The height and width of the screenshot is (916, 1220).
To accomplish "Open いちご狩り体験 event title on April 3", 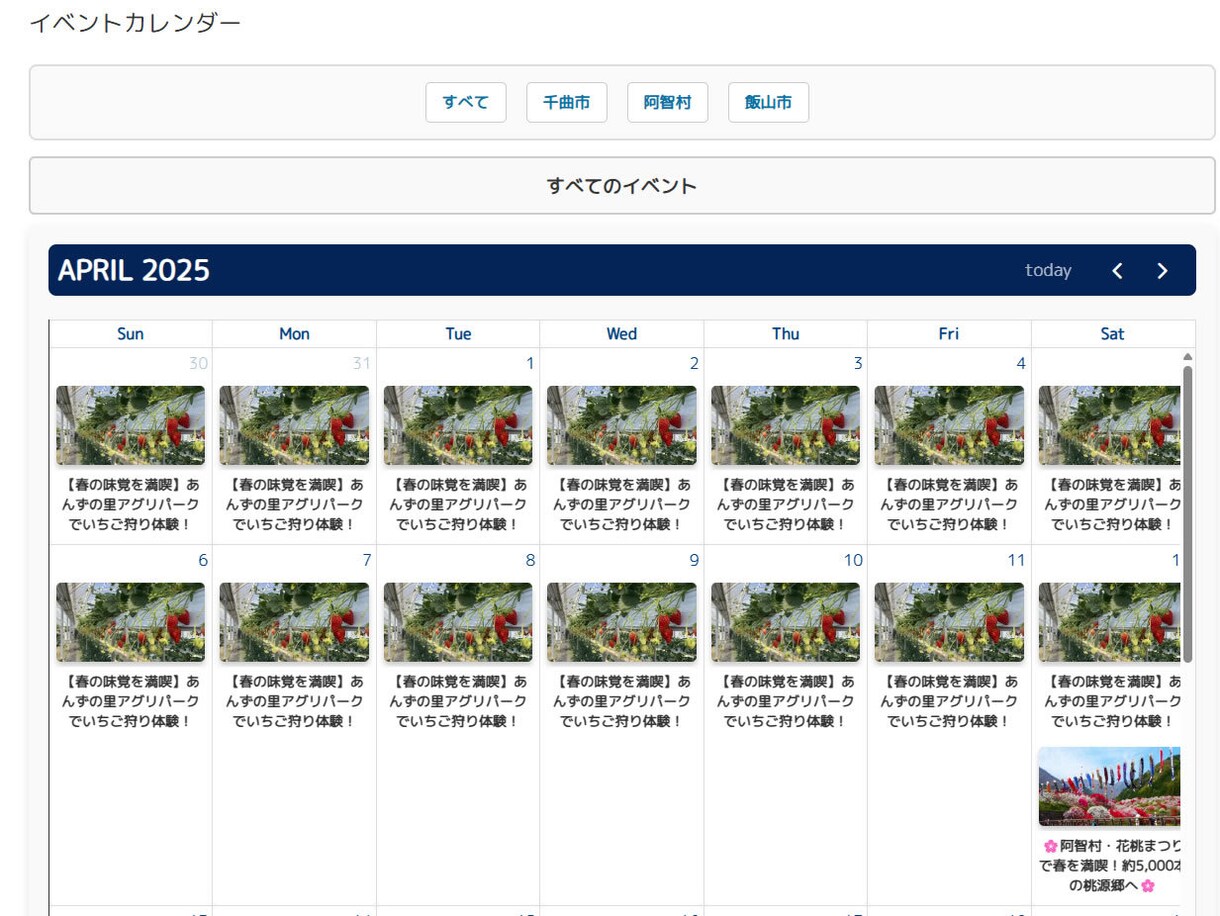I will (785, 504).
